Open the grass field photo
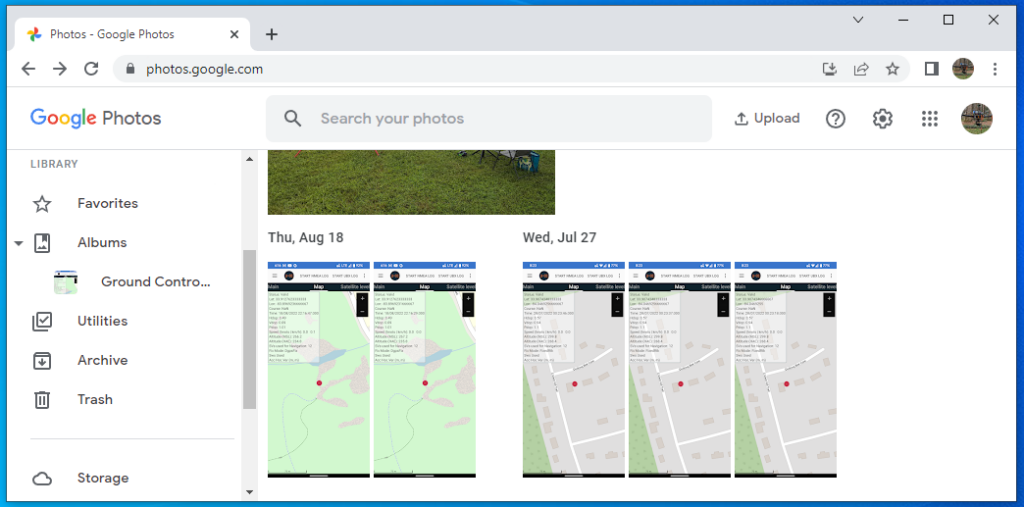 (x=411, y=182)
